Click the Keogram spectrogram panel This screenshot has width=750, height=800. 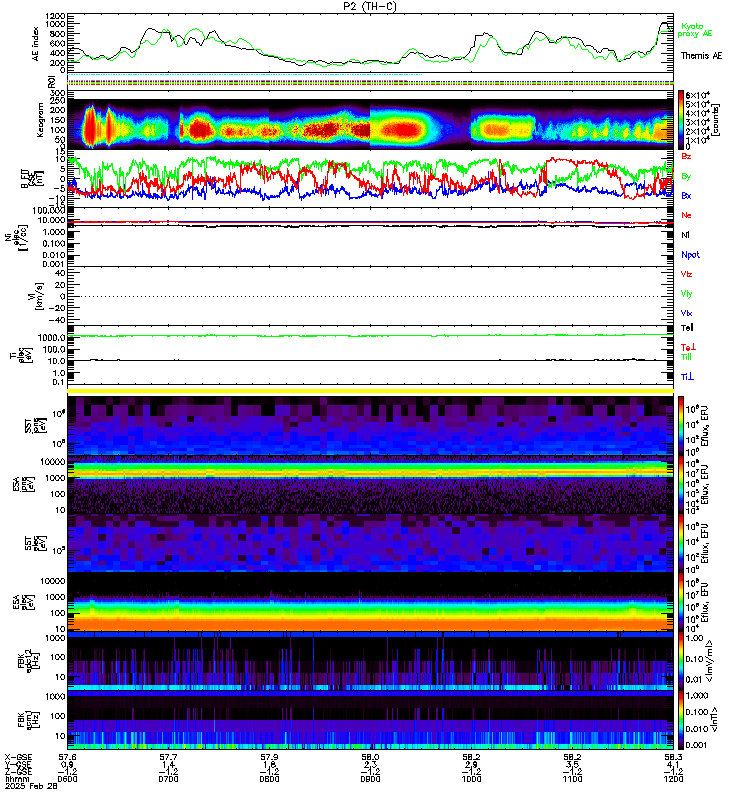pos(370,120)
